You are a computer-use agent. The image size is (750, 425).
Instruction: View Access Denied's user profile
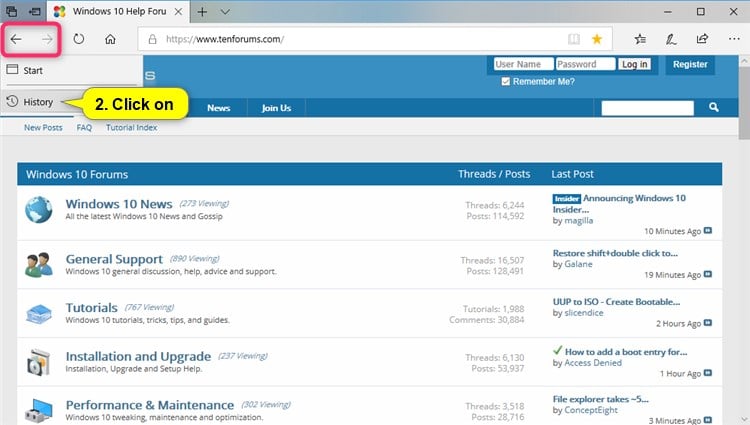pyautogui.click(x=593, y=363)
